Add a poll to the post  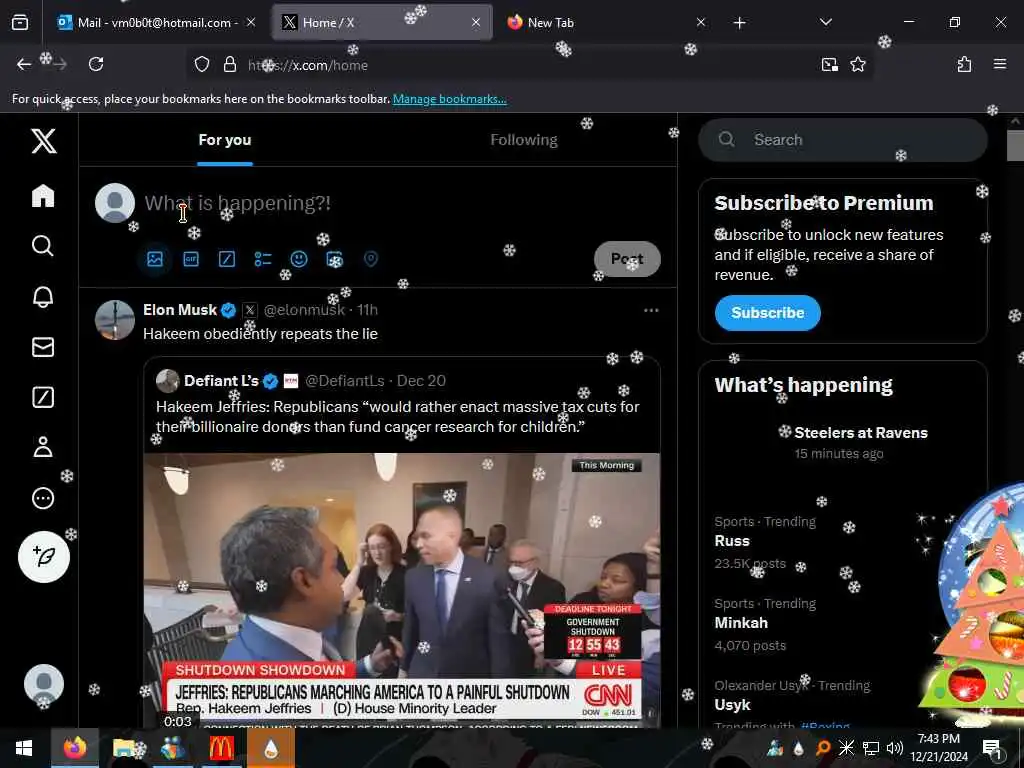click(263, 259)
